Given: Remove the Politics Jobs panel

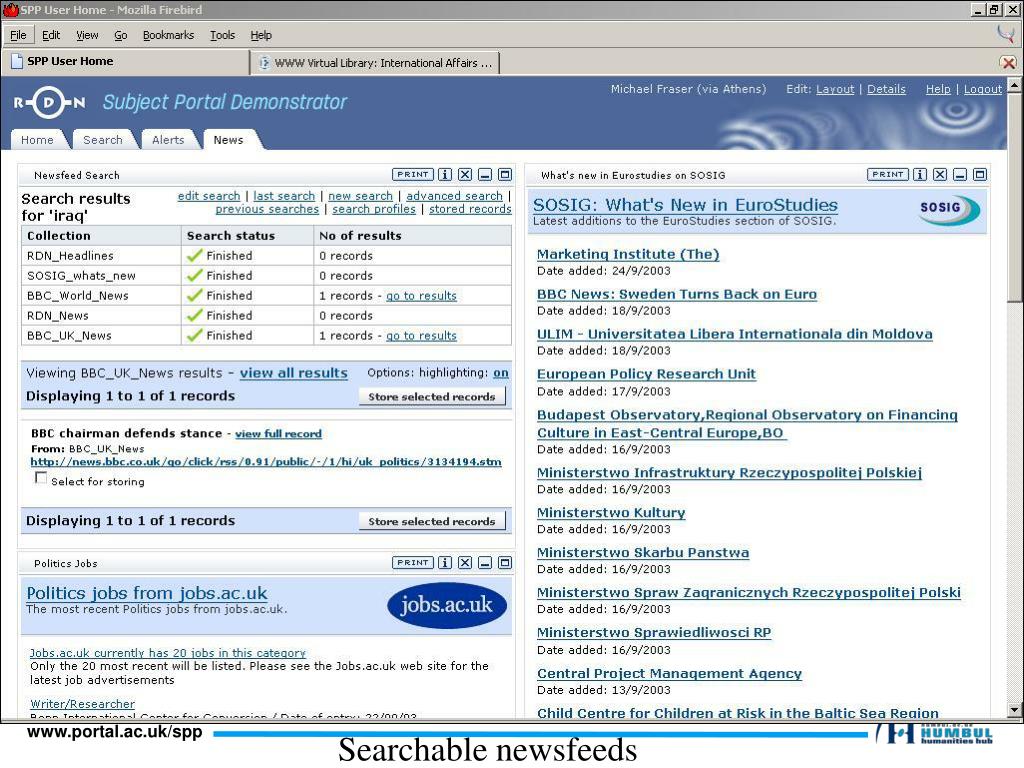Looking at the screenshot, I should (465, 562).
